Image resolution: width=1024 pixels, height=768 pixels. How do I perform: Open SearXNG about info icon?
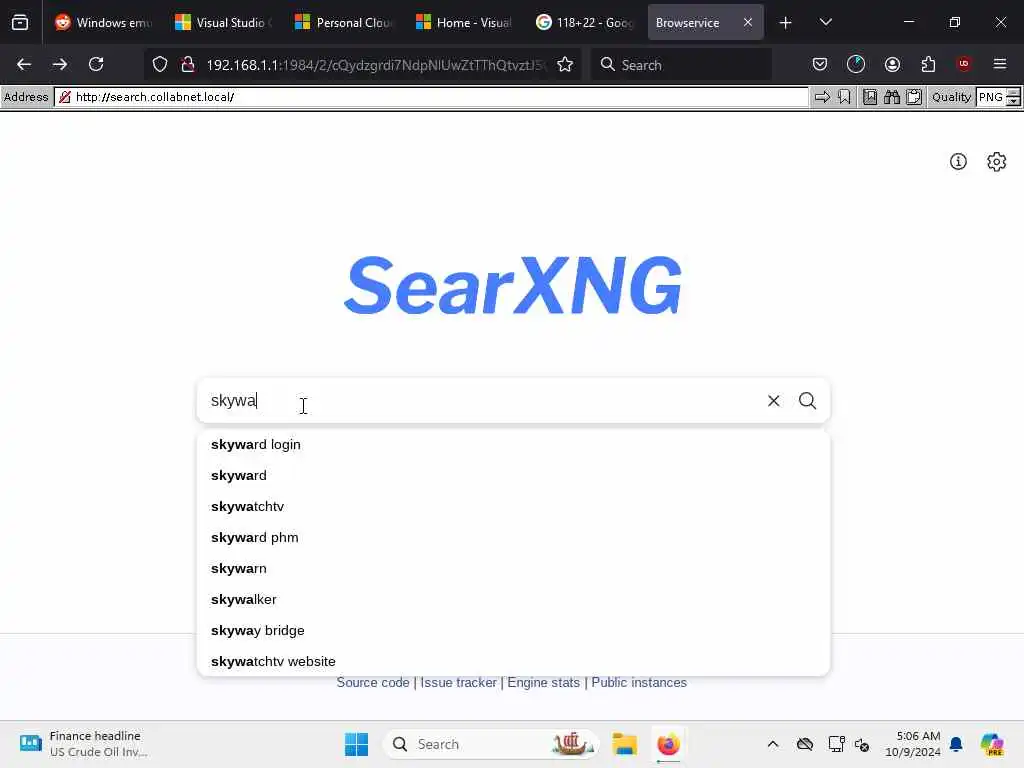958,161
